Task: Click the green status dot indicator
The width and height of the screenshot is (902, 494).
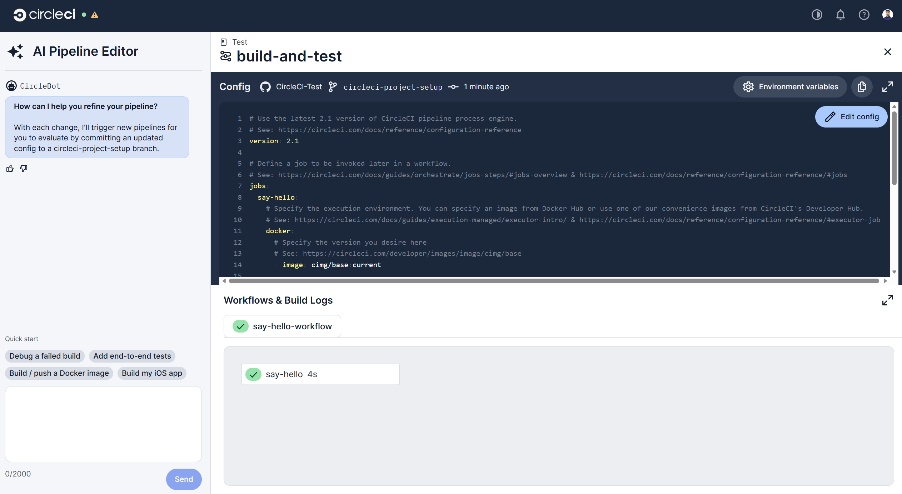Action: coord(84,15)
